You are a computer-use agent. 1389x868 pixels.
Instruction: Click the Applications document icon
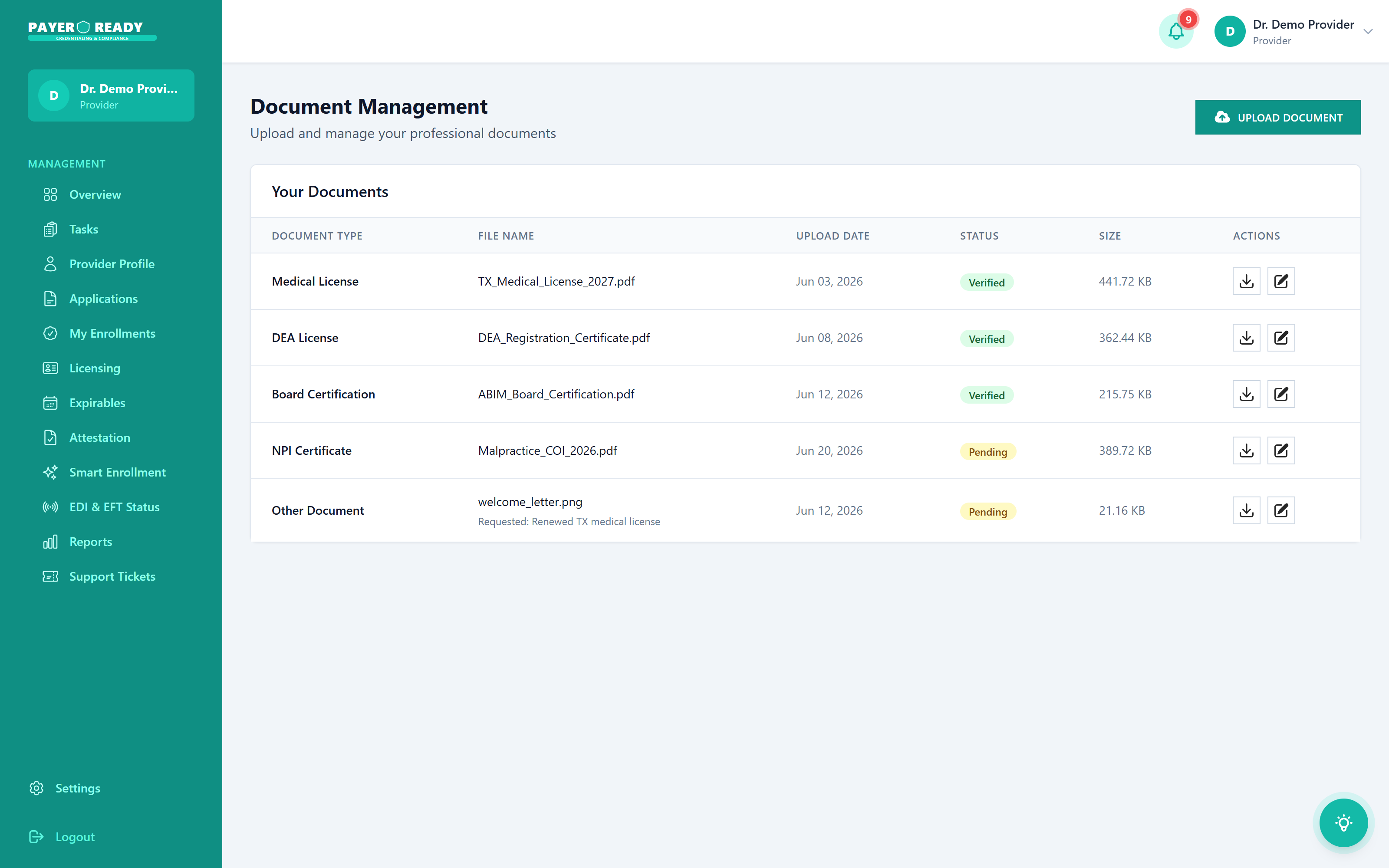(x=50, y=299)
